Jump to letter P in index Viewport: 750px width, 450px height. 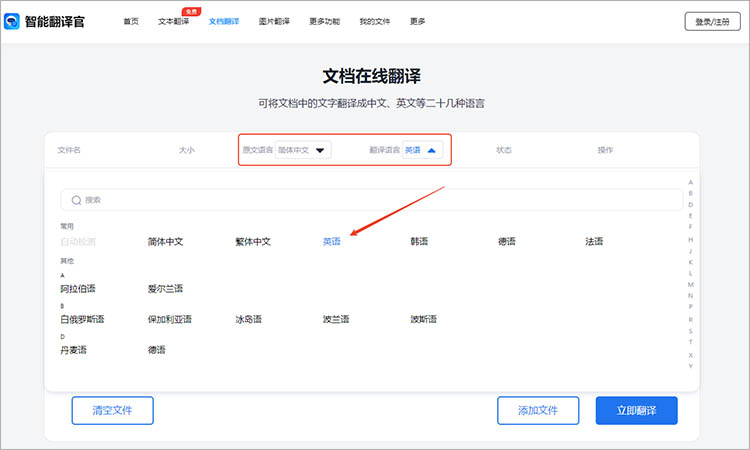pyautogui.click(x=691, y=307)
